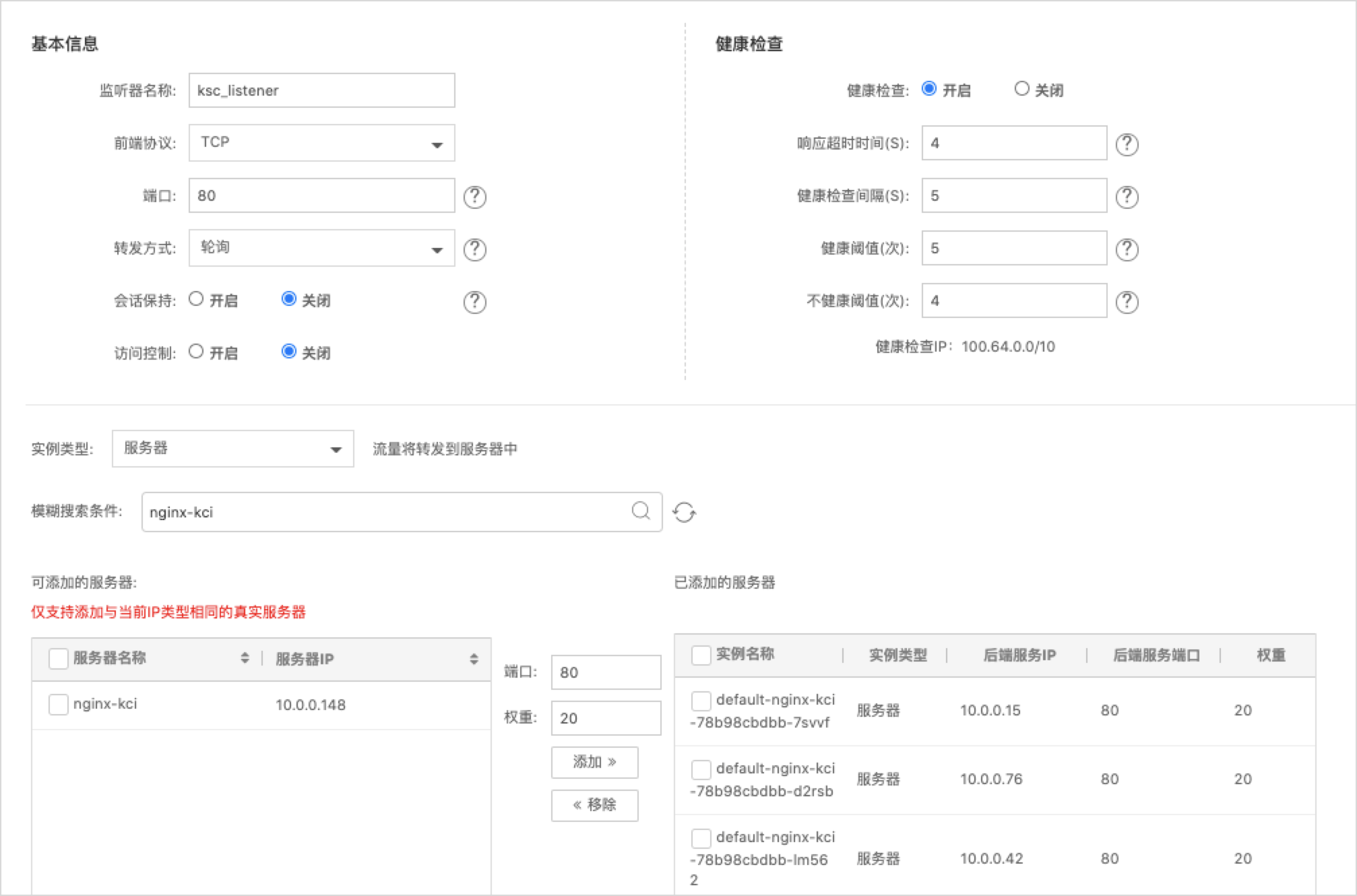Open the 前端协议 TCP dropdown
1357x896 pixels.
[321, 143]
